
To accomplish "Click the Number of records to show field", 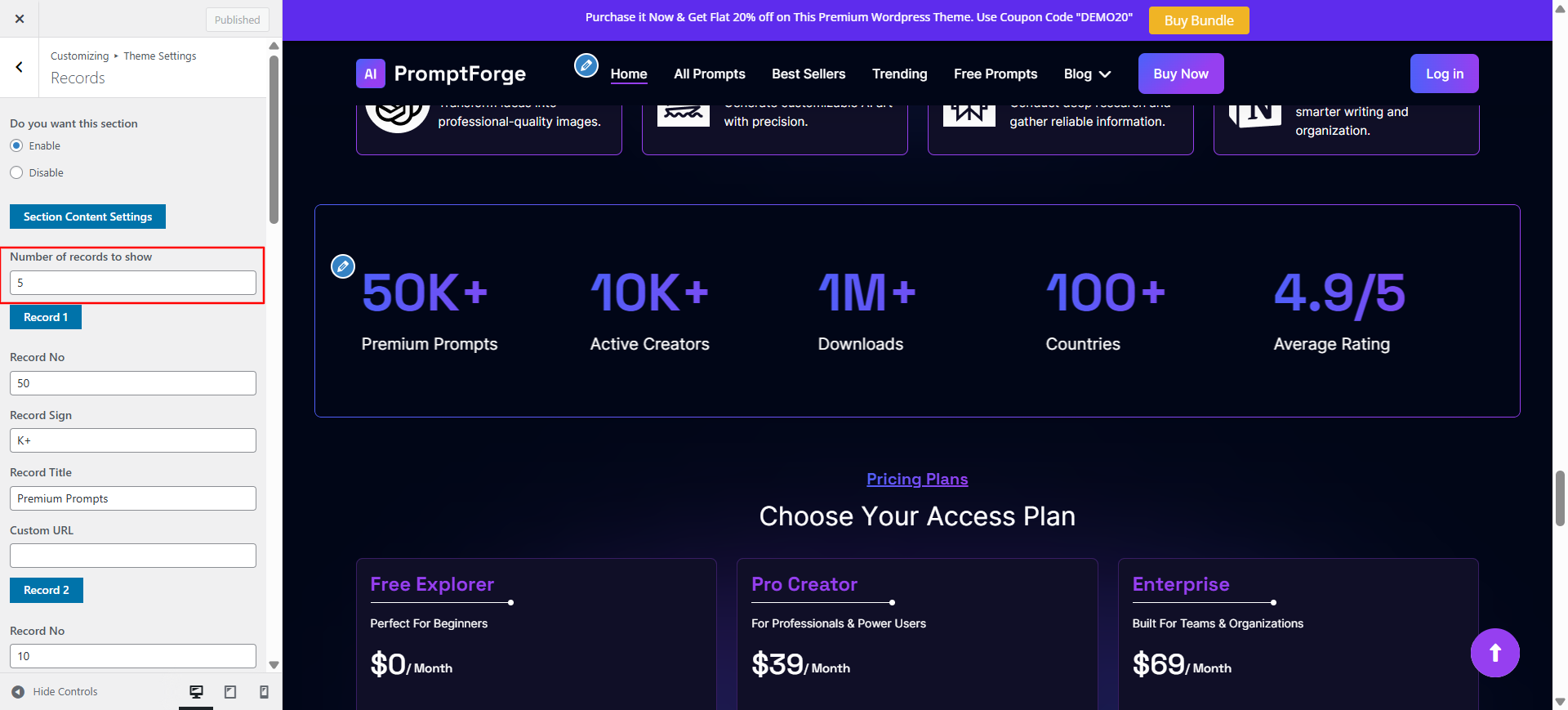I will coord(133,283).
